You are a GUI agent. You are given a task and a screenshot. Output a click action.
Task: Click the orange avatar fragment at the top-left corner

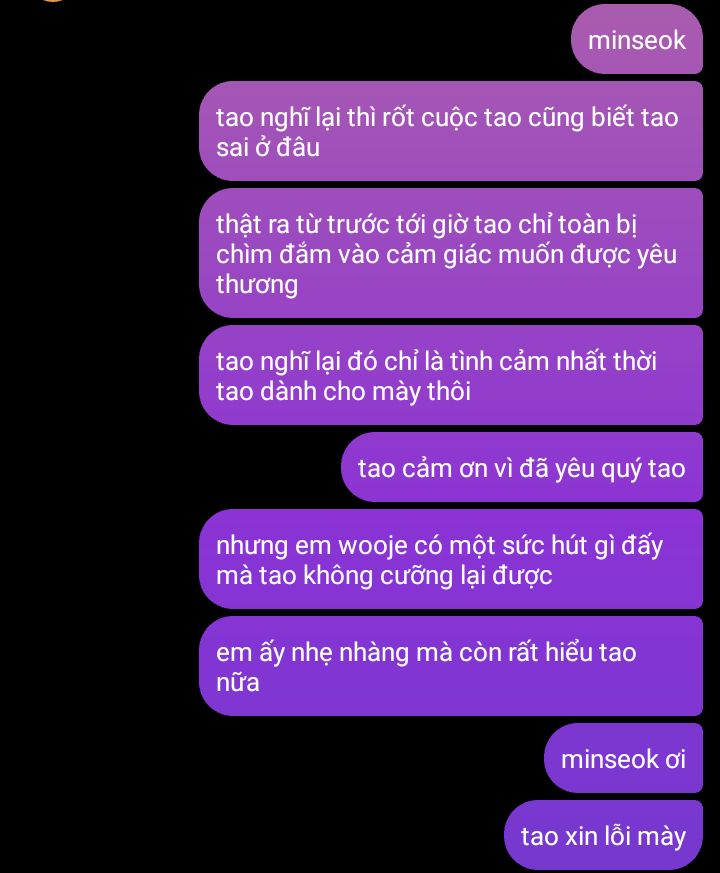coord(51,1)
